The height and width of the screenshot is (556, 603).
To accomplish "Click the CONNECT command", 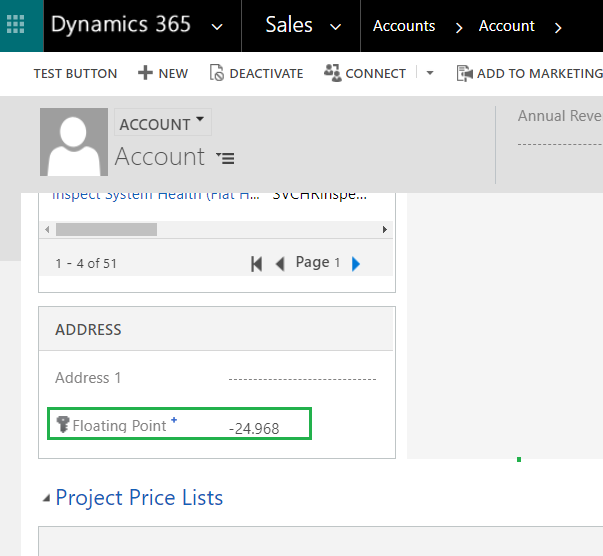I will point(365,73).
